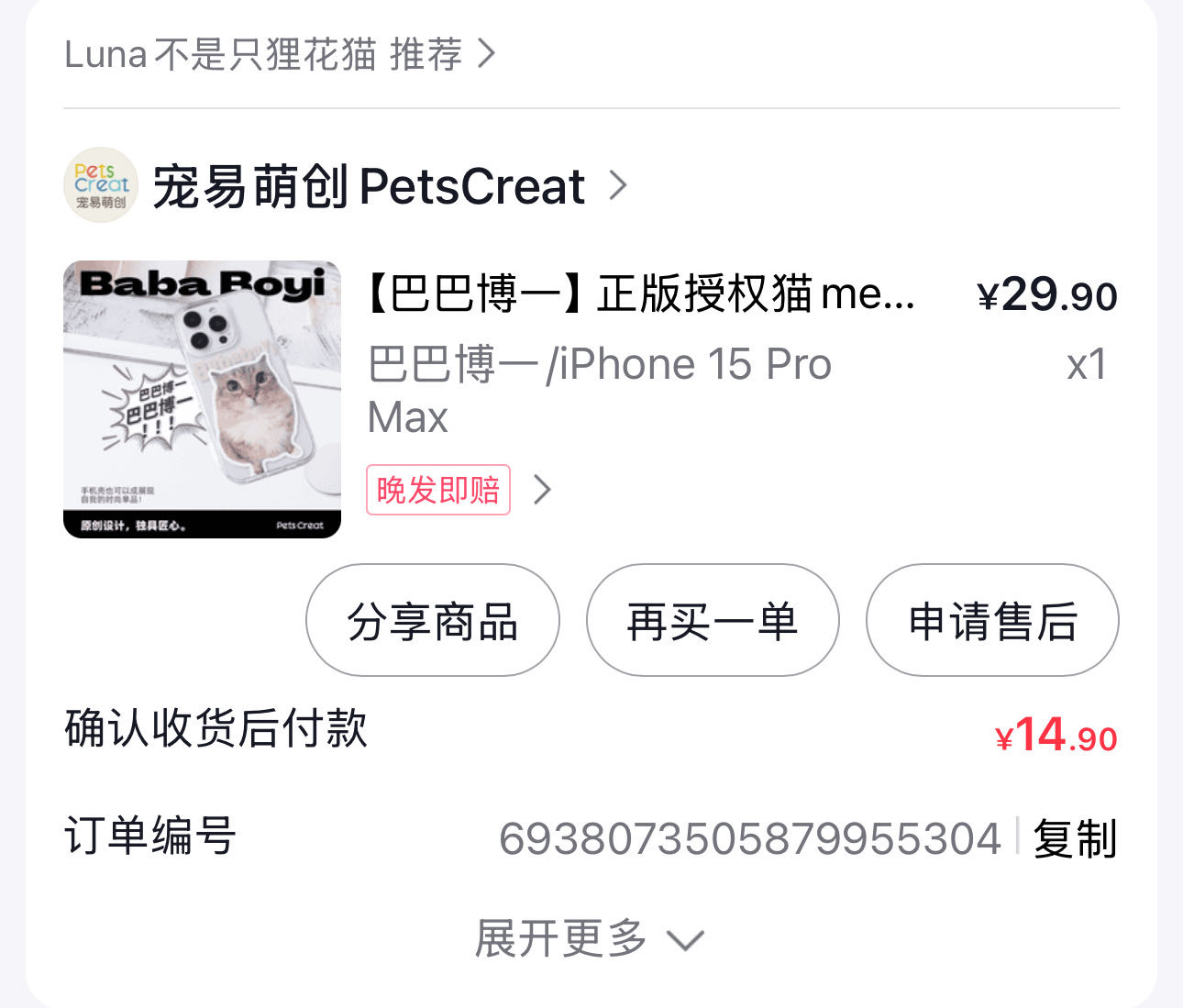Tap the 分享商品 button

433,621
